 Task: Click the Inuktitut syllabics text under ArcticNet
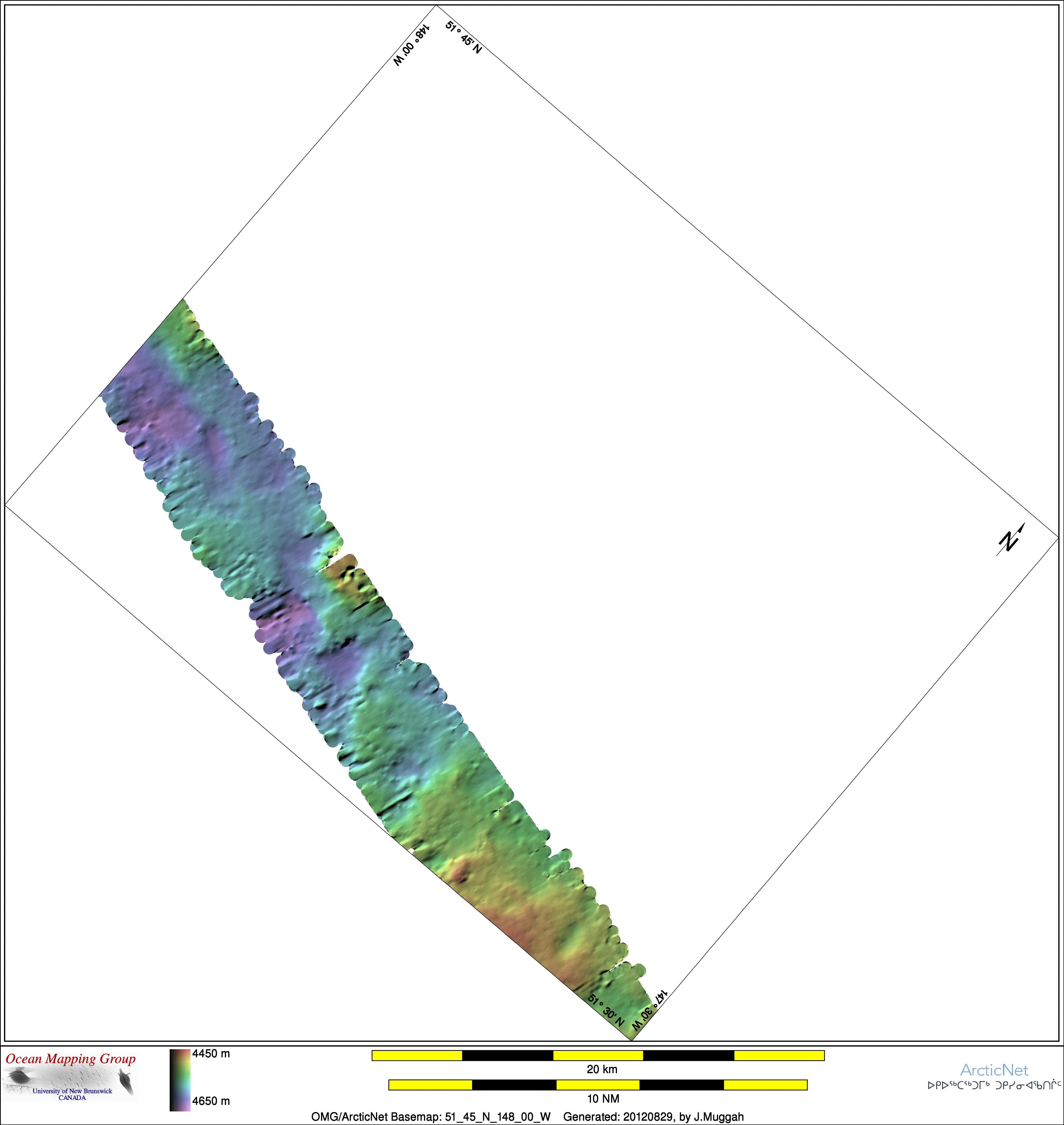(x=994, y=1085)
